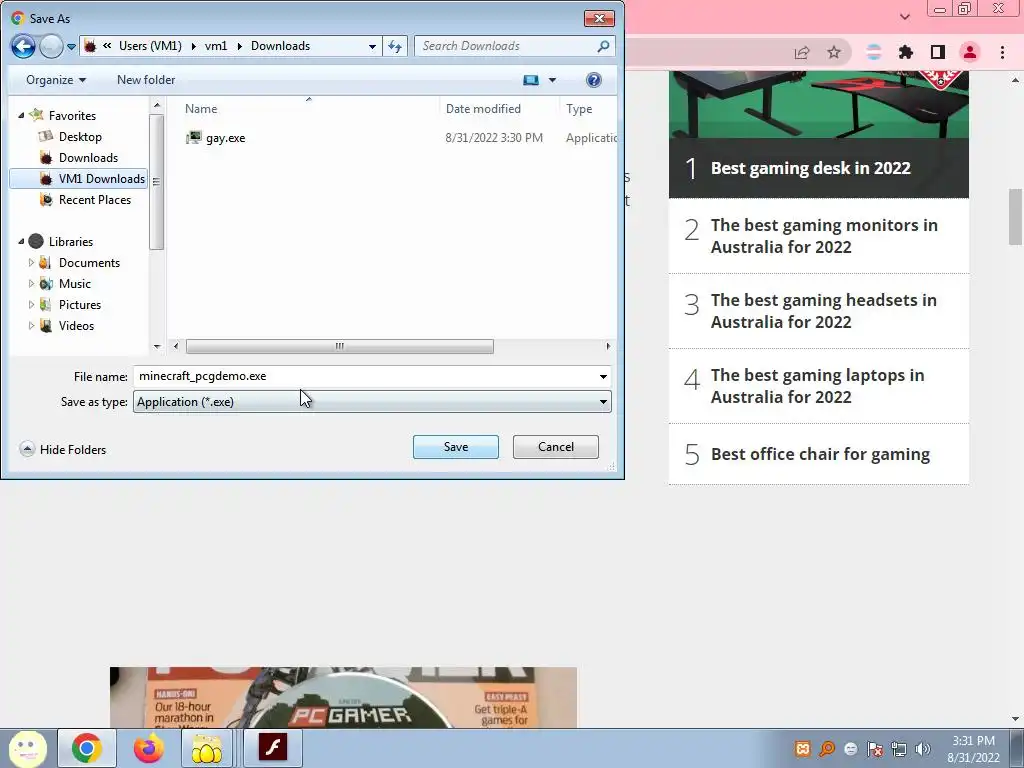Image resolution: width=1024 pixels, height=768 pixels.
Task: Select VM1 Downloads in Favorites
Action: coord(78,179)
